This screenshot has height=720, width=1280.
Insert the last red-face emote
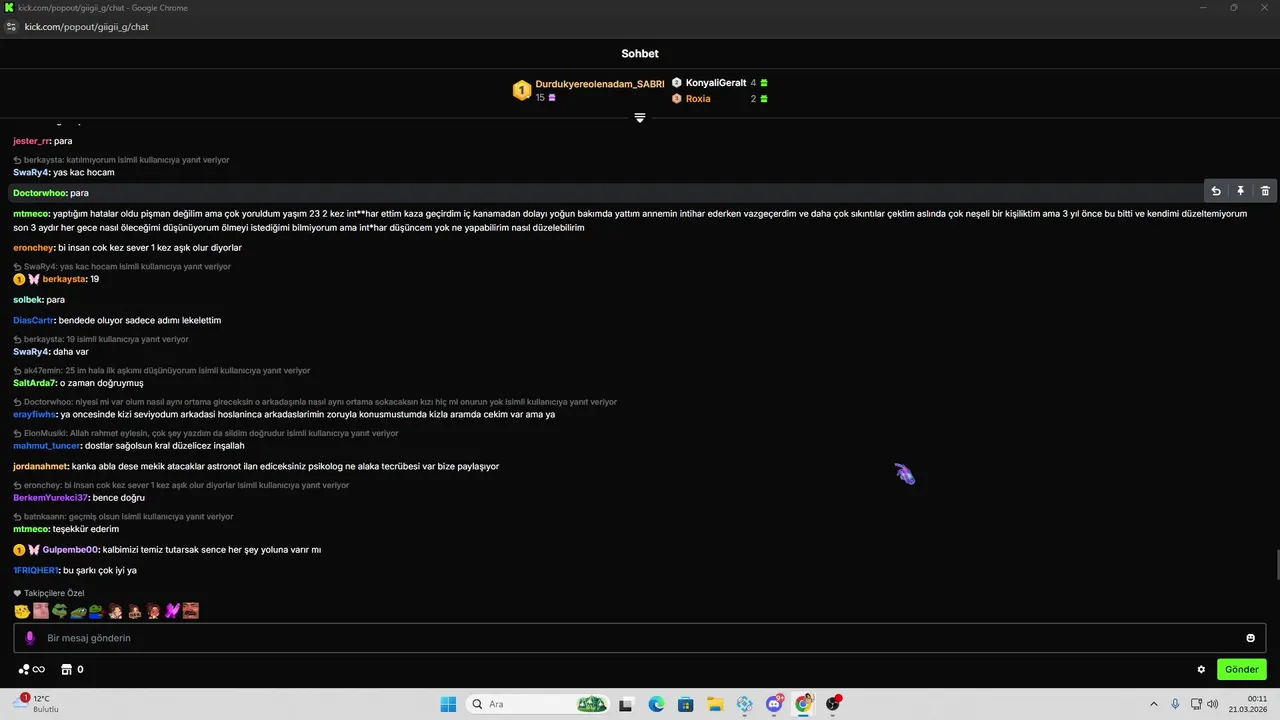coord(191,611)
